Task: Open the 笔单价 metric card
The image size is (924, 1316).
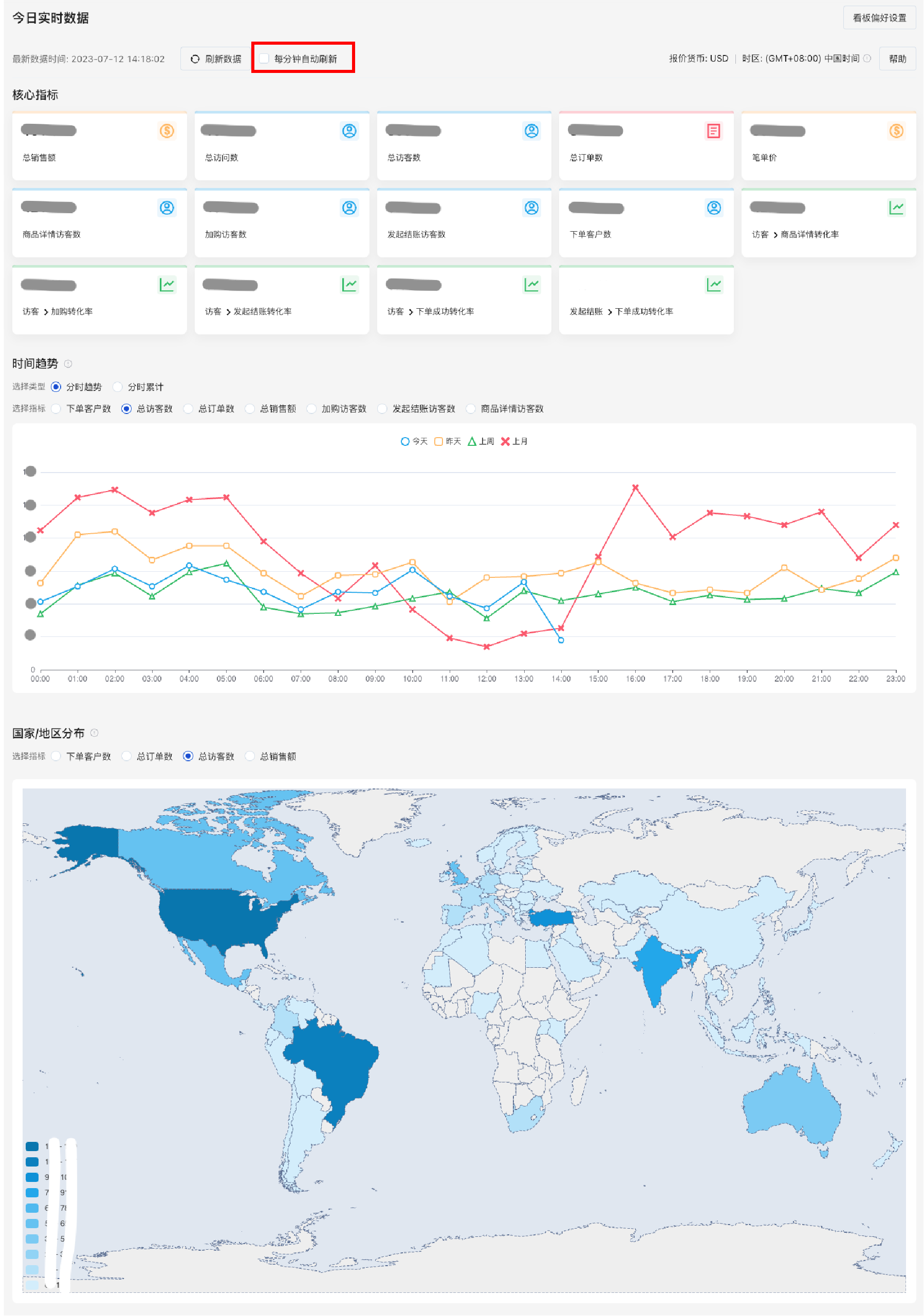Action: [x=827, y=146]
